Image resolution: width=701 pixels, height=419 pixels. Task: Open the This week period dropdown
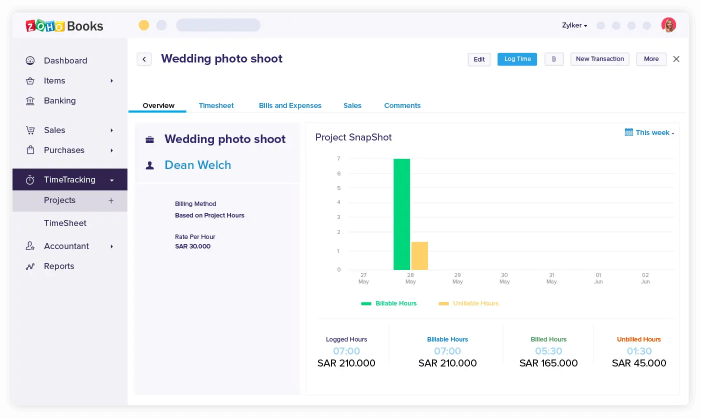pyautogui.click(x=649, y=132)
